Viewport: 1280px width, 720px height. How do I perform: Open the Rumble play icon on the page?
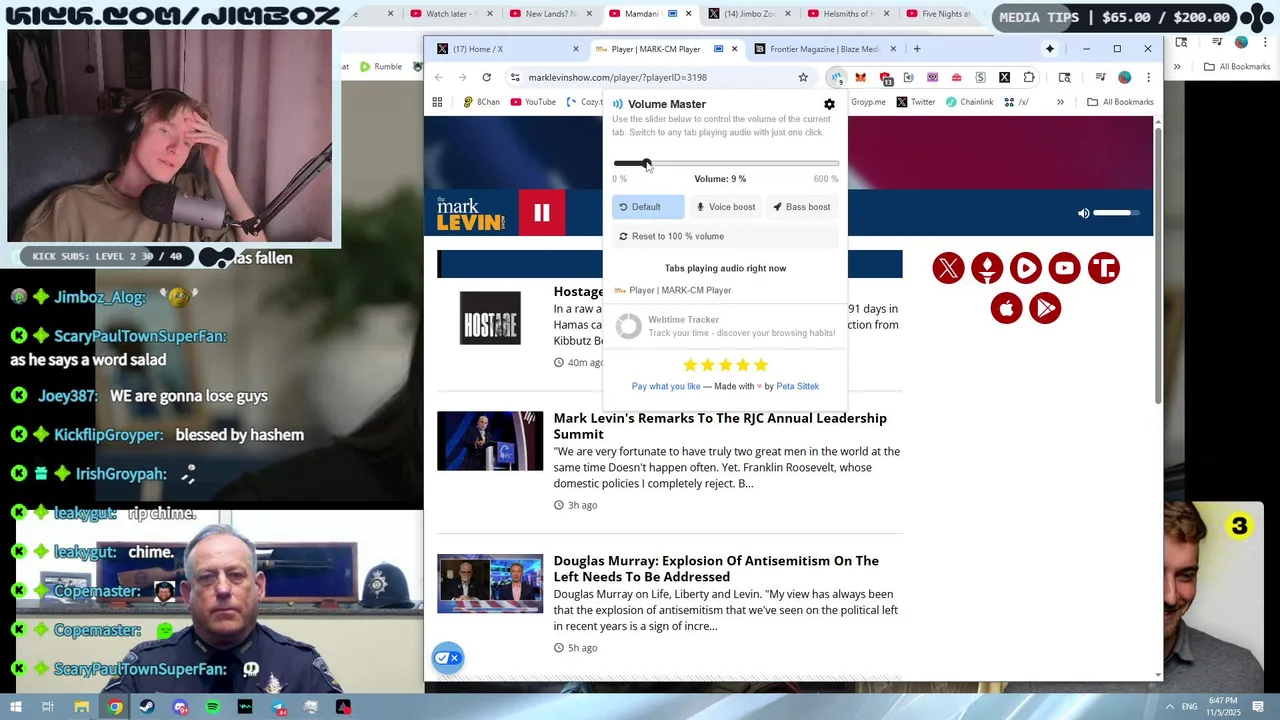pos(1026,268)
